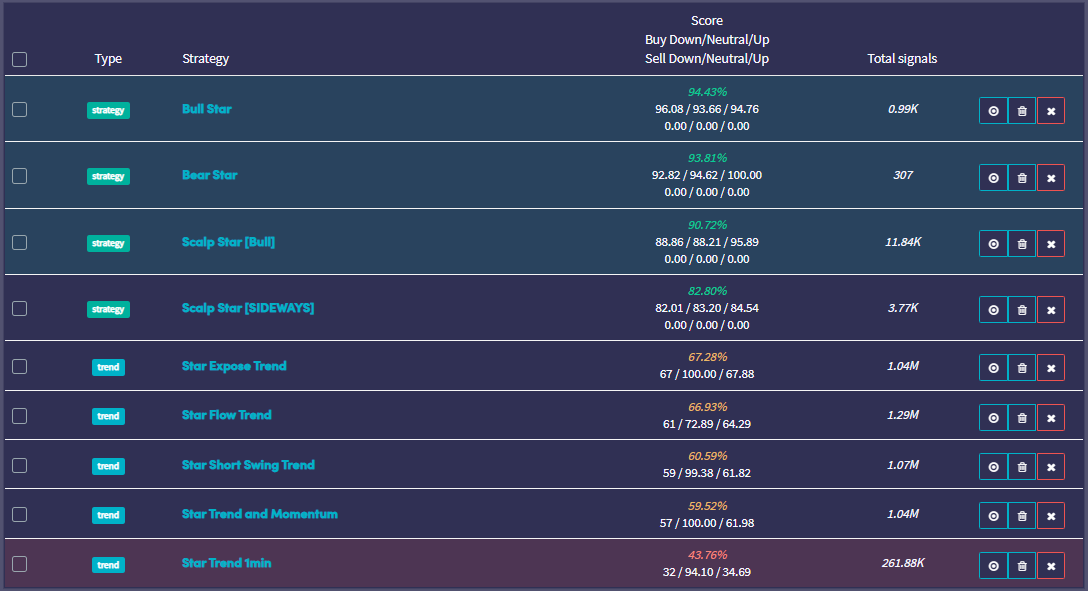Check the Star Trend 1min row checkbox
The height and width of the screenshot is (591, 1088).
[x=19, y=564]
